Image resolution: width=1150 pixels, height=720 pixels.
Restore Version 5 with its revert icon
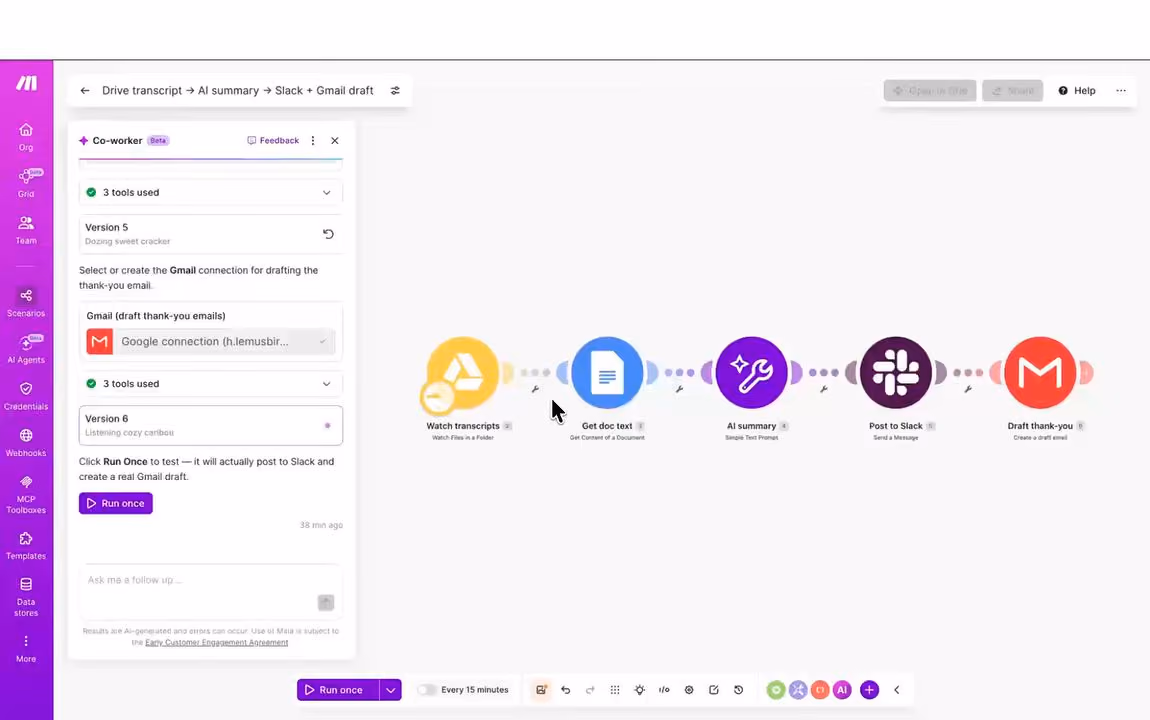click(x=328, y=234)
